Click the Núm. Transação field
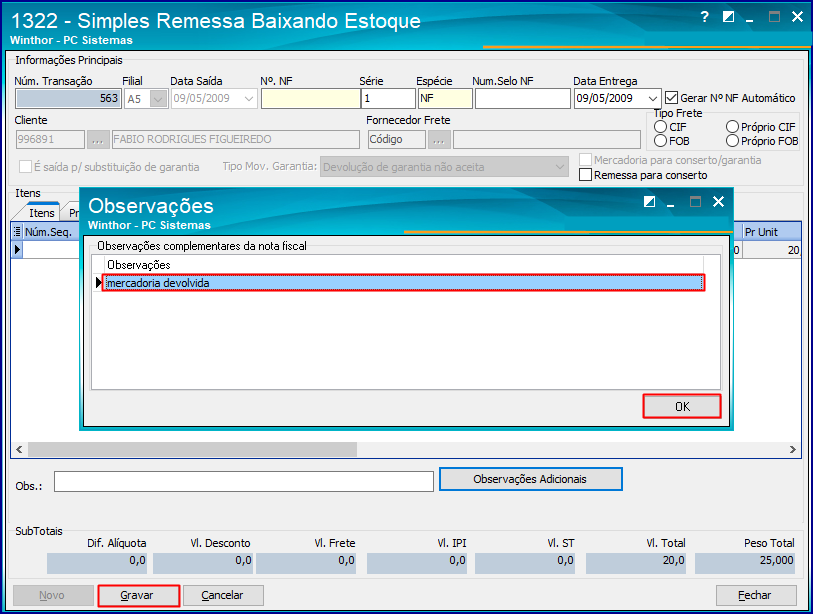The image size is (813, 614). (x=68, y=99)
